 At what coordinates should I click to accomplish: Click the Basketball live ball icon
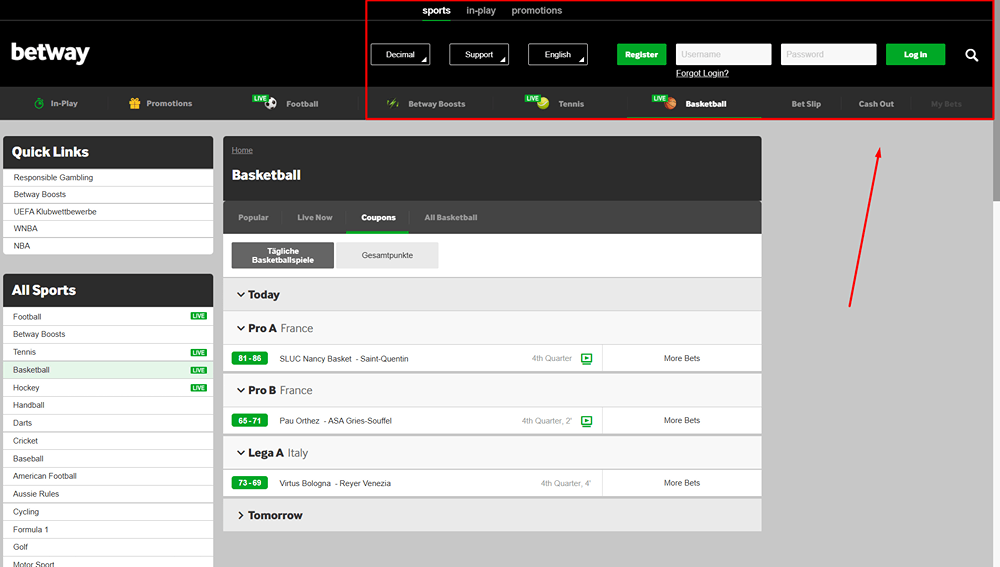[664, 101]
